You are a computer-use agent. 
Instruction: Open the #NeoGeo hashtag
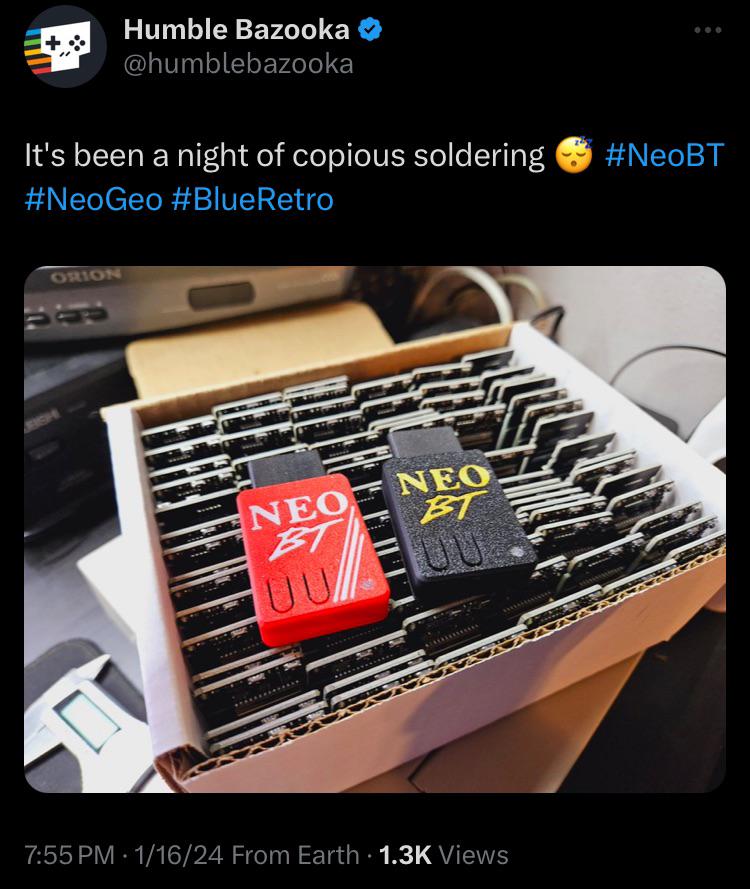coord(94,200)
